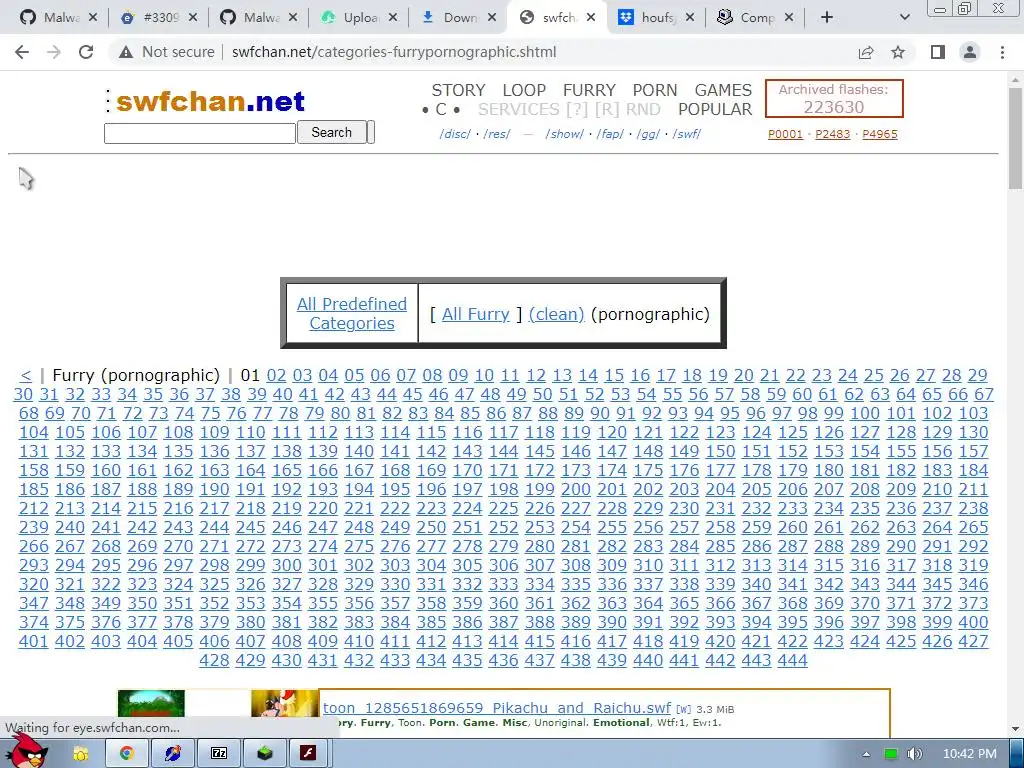This screenshot has height=768, width=1024.
Task: Focus the site search text box
Action: pos(200,133)
